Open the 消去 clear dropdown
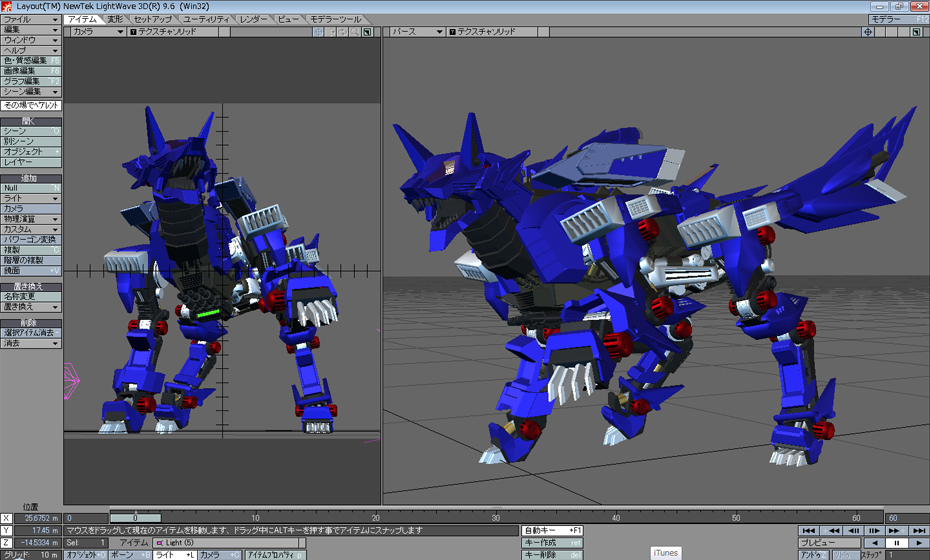Image resolution: width=930 pixels, height=560 pixels. (x=31, y=343)
